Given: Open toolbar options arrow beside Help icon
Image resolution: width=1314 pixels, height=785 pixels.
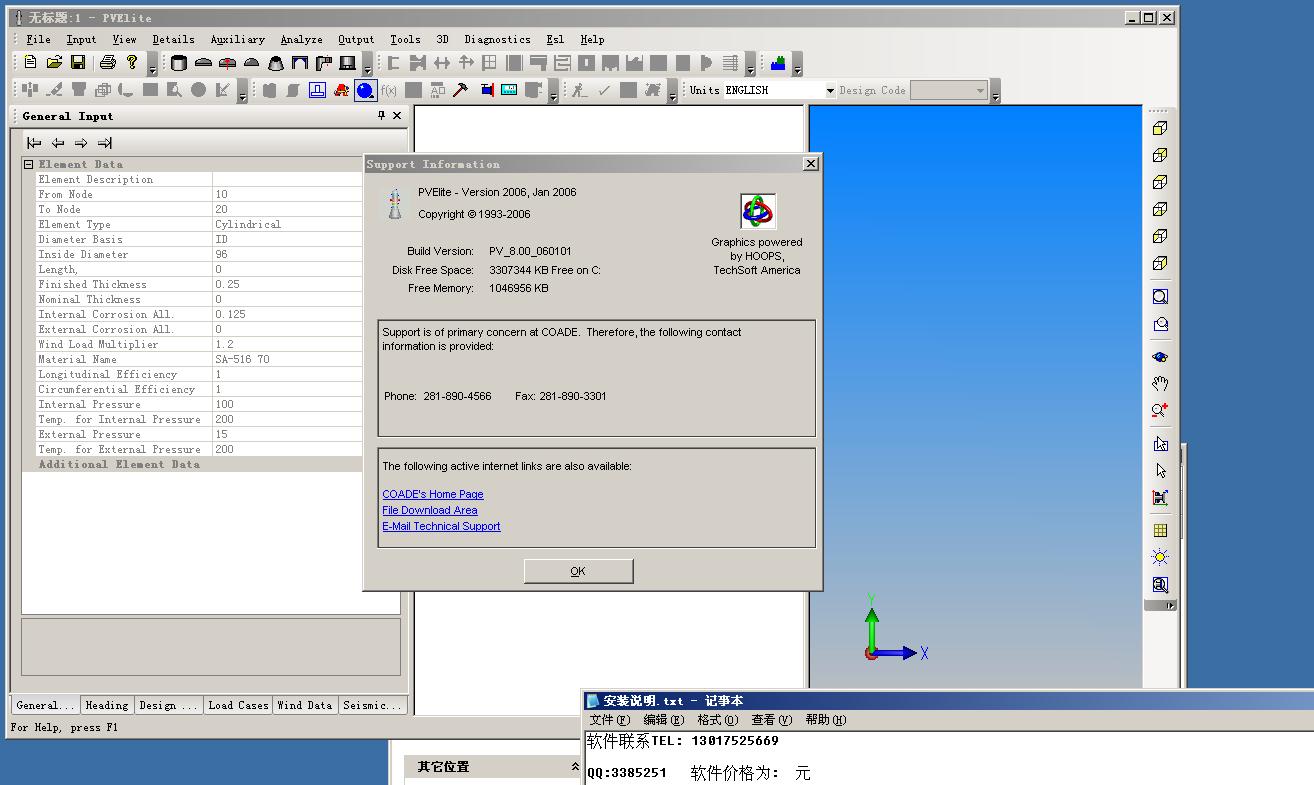Looking at the screenshot, I should (x=152, y=66).
